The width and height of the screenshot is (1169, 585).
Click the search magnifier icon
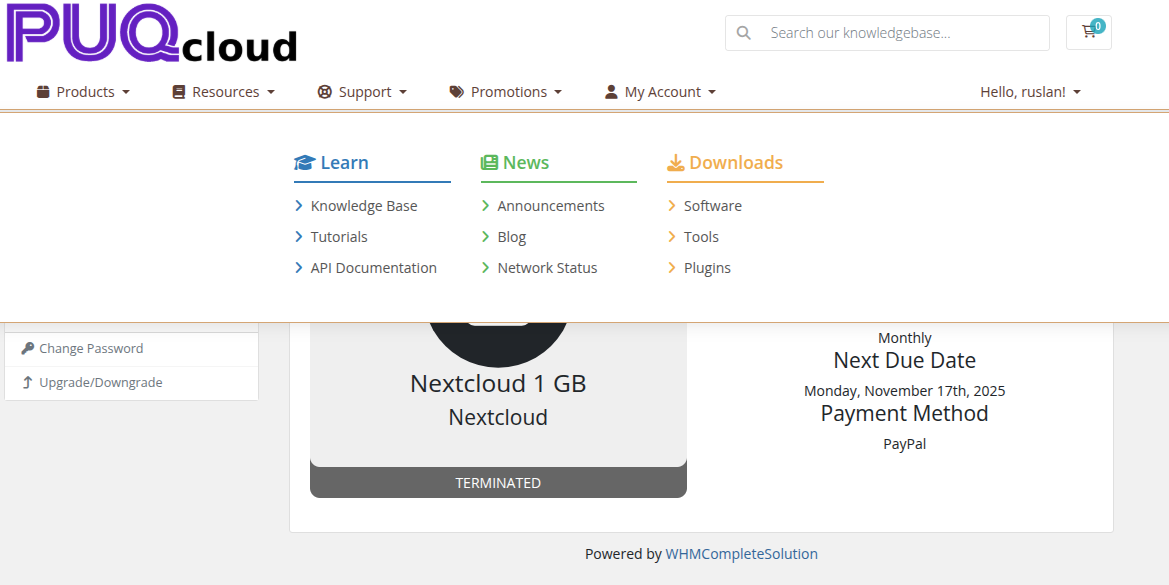pos(744,33)
